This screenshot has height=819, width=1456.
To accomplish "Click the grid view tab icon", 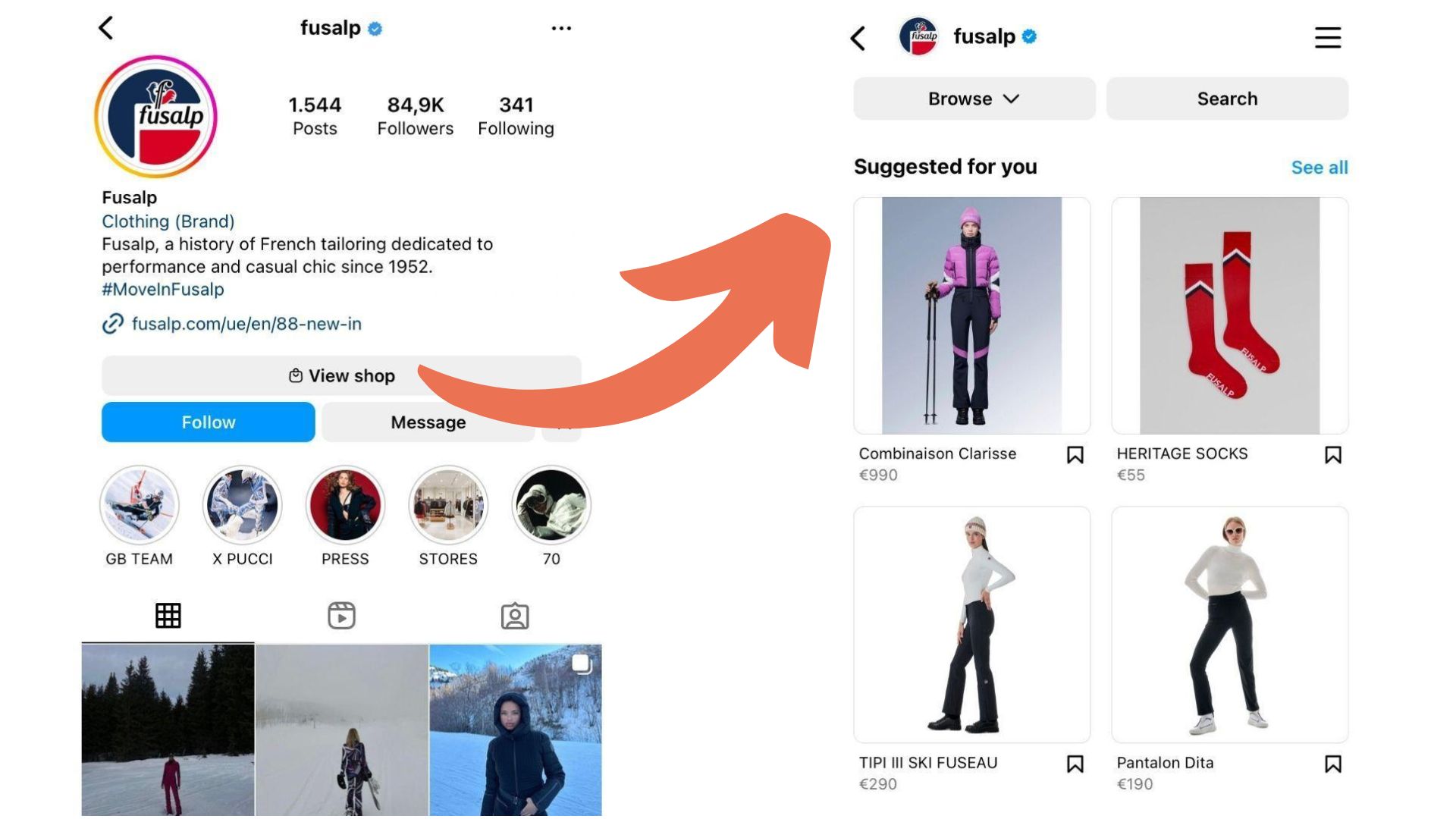I will point(168,614).
